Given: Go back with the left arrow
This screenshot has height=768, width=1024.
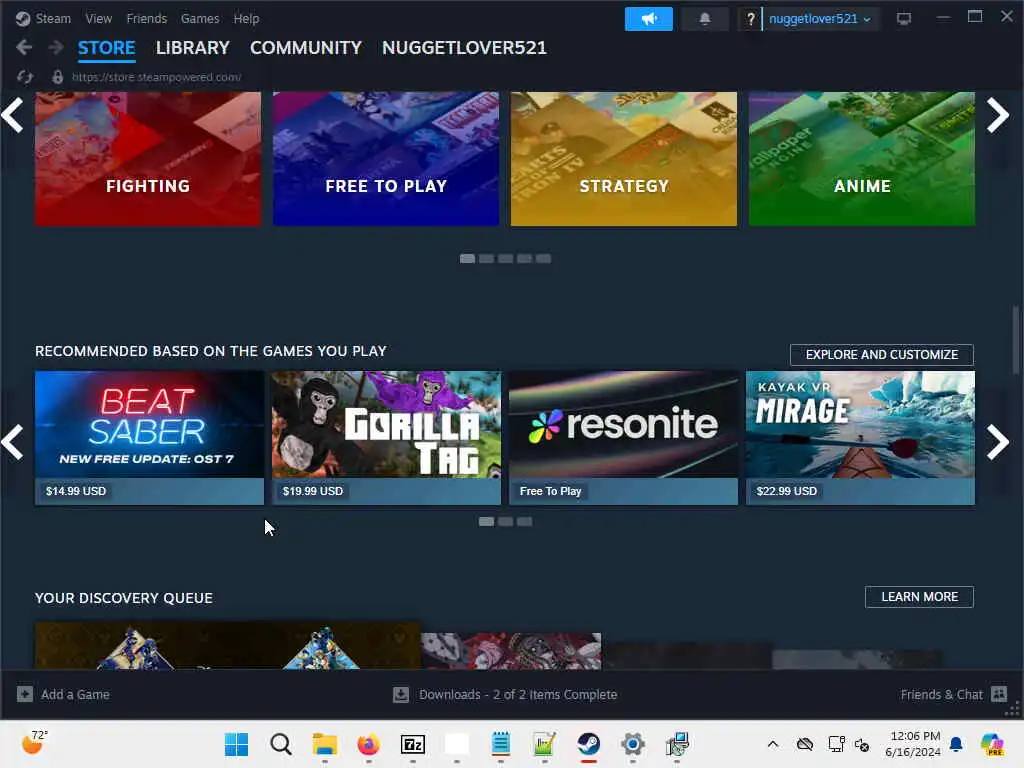Looking at the screenshot, I should pos(24,47).
